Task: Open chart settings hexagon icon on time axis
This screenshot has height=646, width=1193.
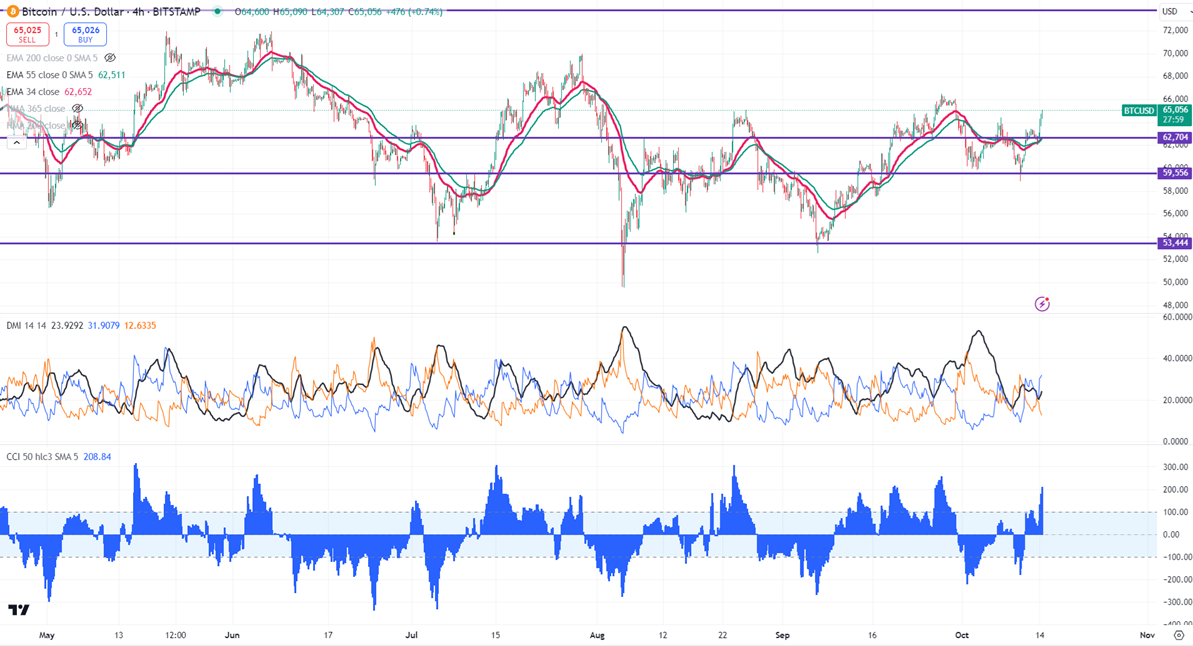Action: point(1179,635)
